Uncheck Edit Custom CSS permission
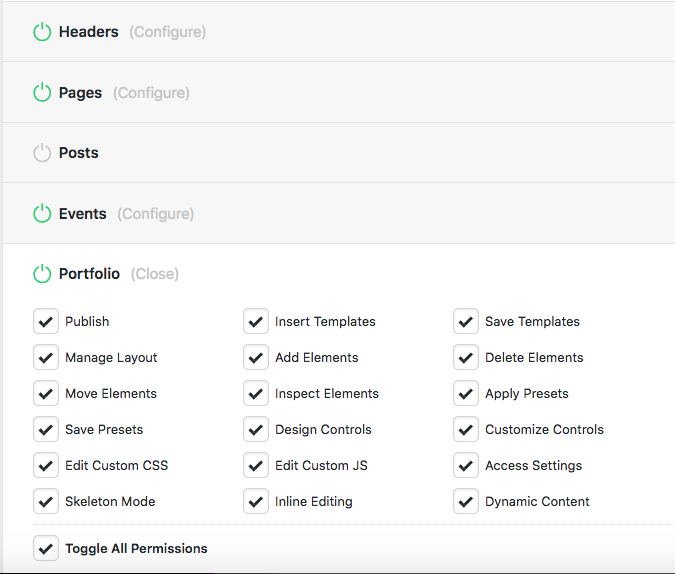675x574 pixels. tap(46, 465)
